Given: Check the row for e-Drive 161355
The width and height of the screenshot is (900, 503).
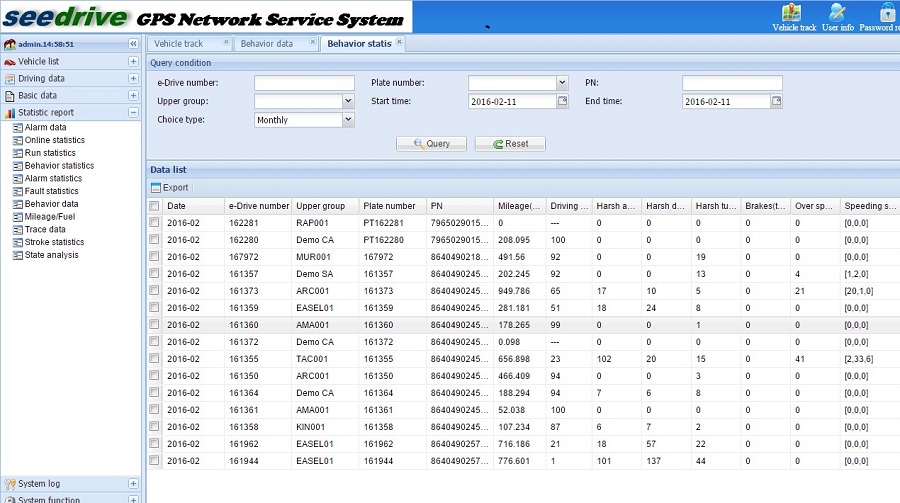Looking at the screenshot, I should click(x=154, y=358).
